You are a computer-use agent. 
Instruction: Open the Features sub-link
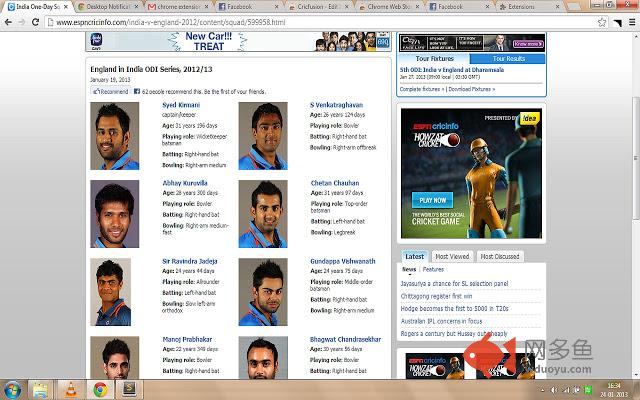click(x=433, y=269)
